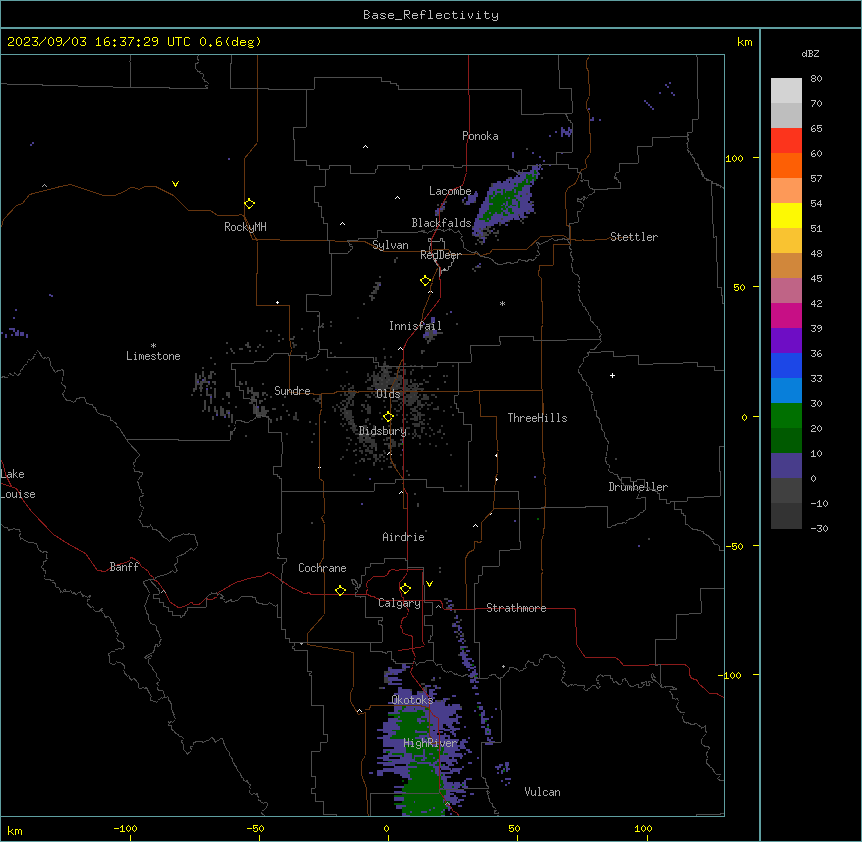Click the white 80 dBZ color swatch

(x=786, y=91)
